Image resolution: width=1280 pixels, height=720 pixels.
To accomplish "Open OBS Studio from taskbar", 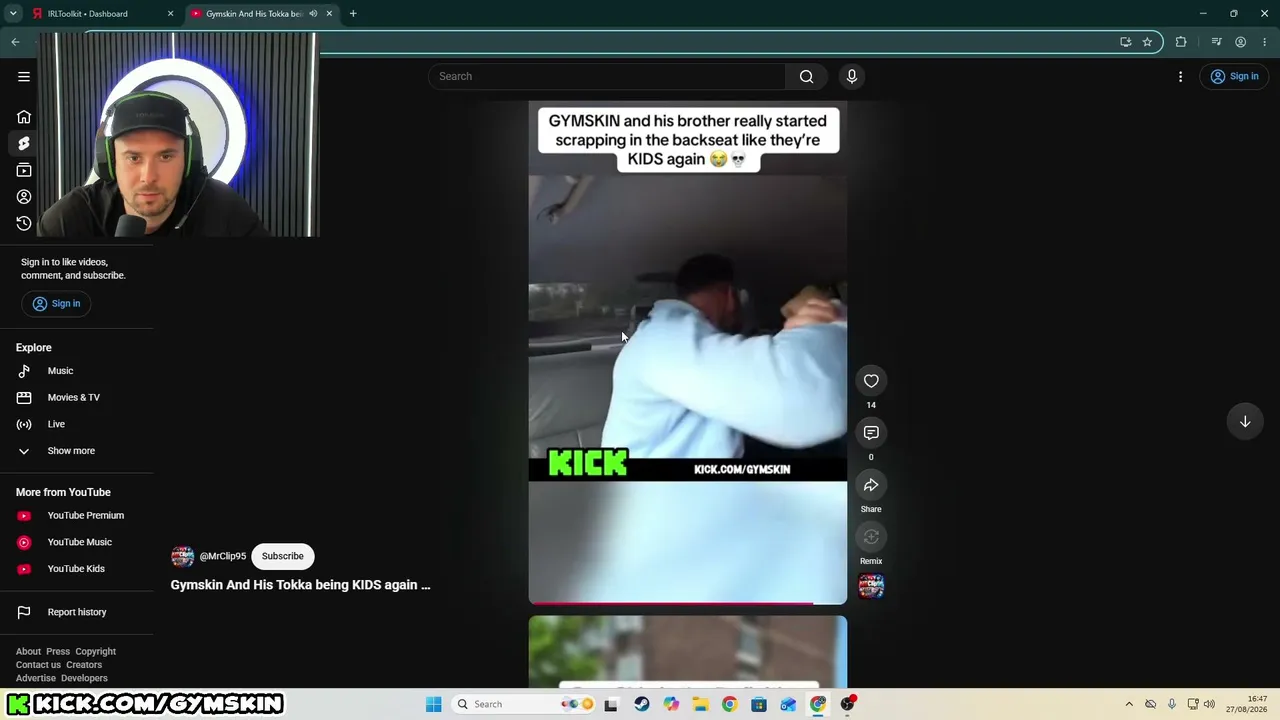I will (x=848, y=705).
